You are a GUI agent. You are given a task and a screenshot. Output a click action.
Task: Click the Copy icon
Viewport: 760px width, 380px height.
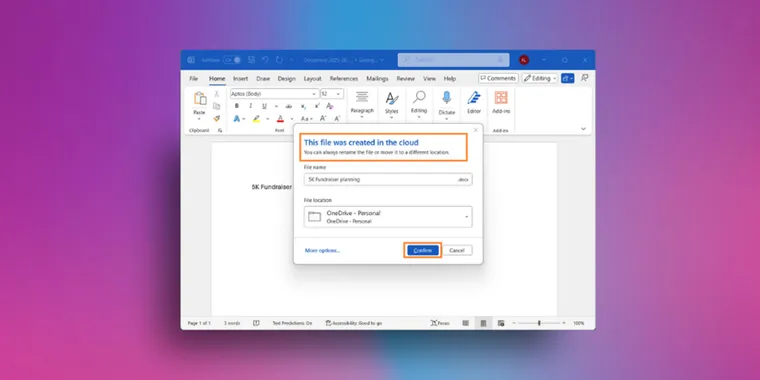click(217, 106)
